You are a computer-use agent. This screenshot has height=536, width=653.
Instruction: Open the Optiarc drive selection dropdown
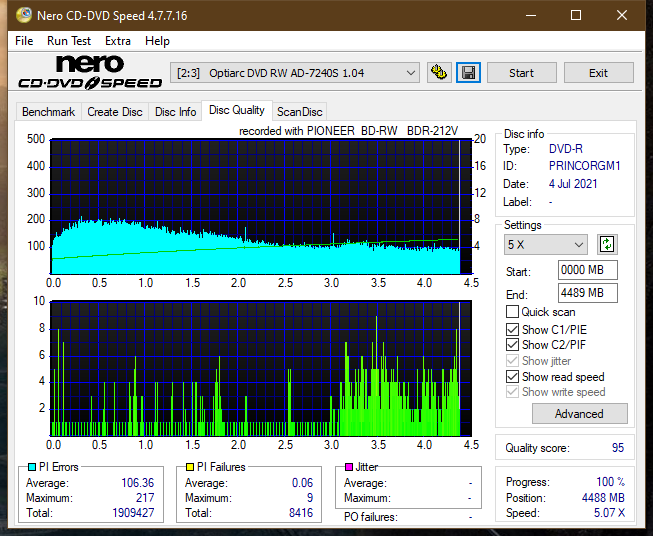295,73
